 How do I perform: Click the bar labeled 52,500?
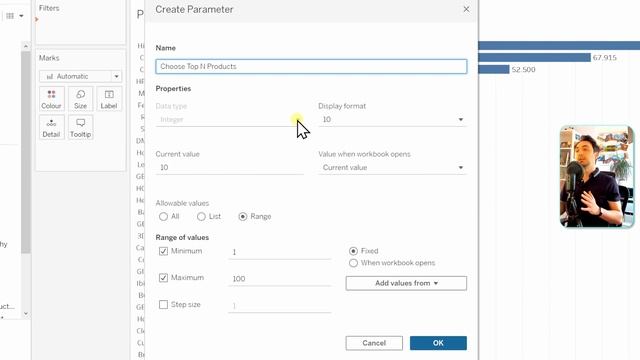(x=494, y=69)
